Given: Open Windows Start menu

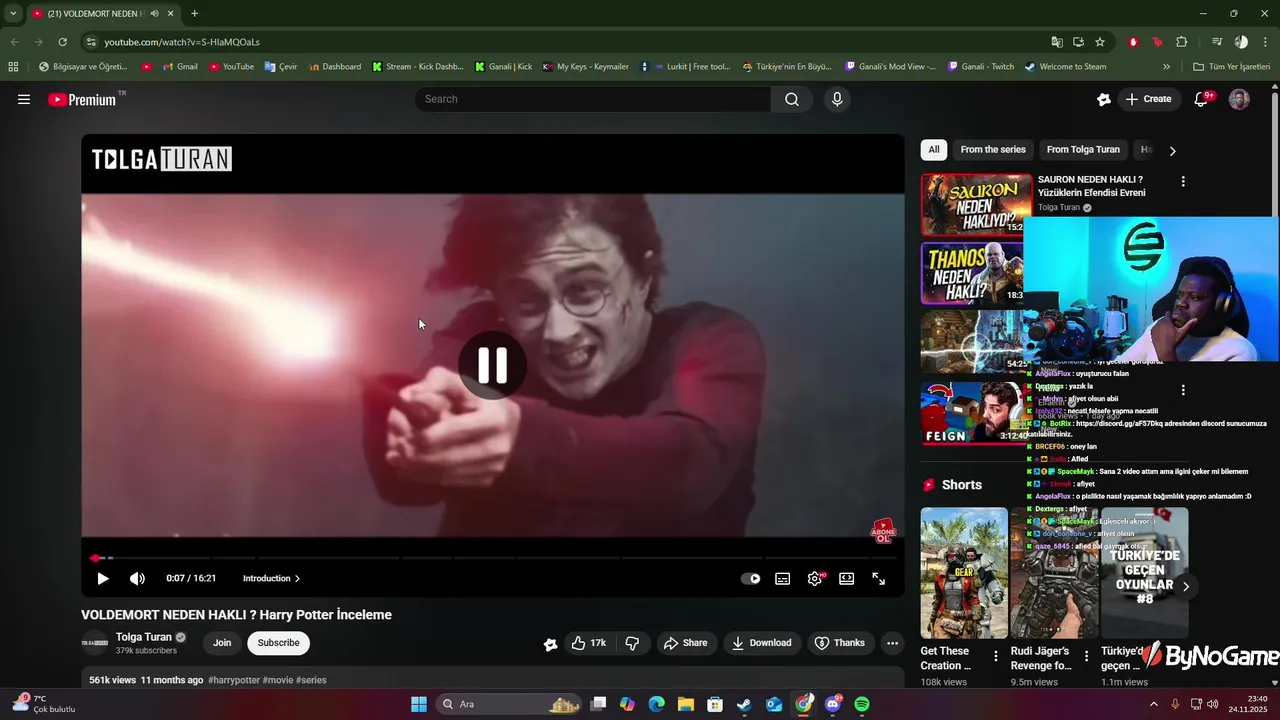Looking at the screenshot, I should (x=419, y=704).
